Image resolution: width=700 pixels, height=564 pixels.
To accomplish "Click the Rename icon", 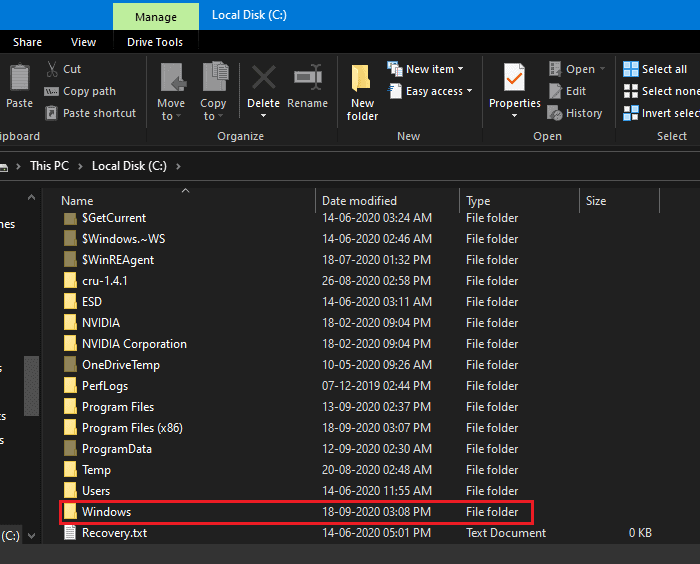I will 307,78.
